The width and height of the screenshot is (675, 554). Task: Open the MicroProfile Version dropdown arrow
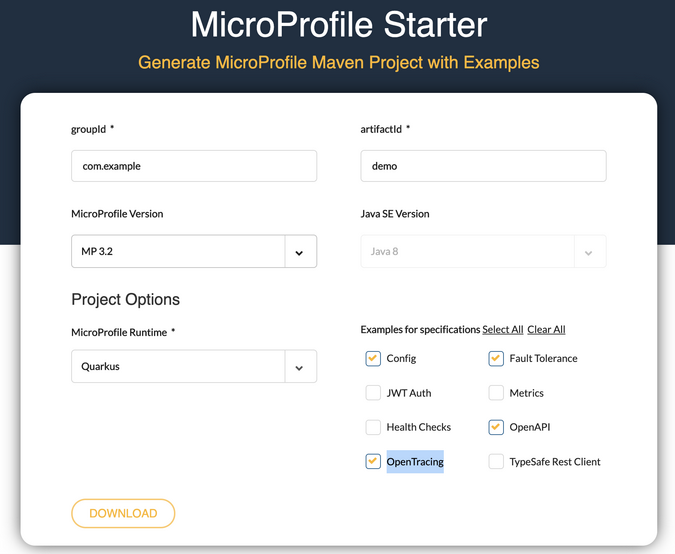pos(299,253)
